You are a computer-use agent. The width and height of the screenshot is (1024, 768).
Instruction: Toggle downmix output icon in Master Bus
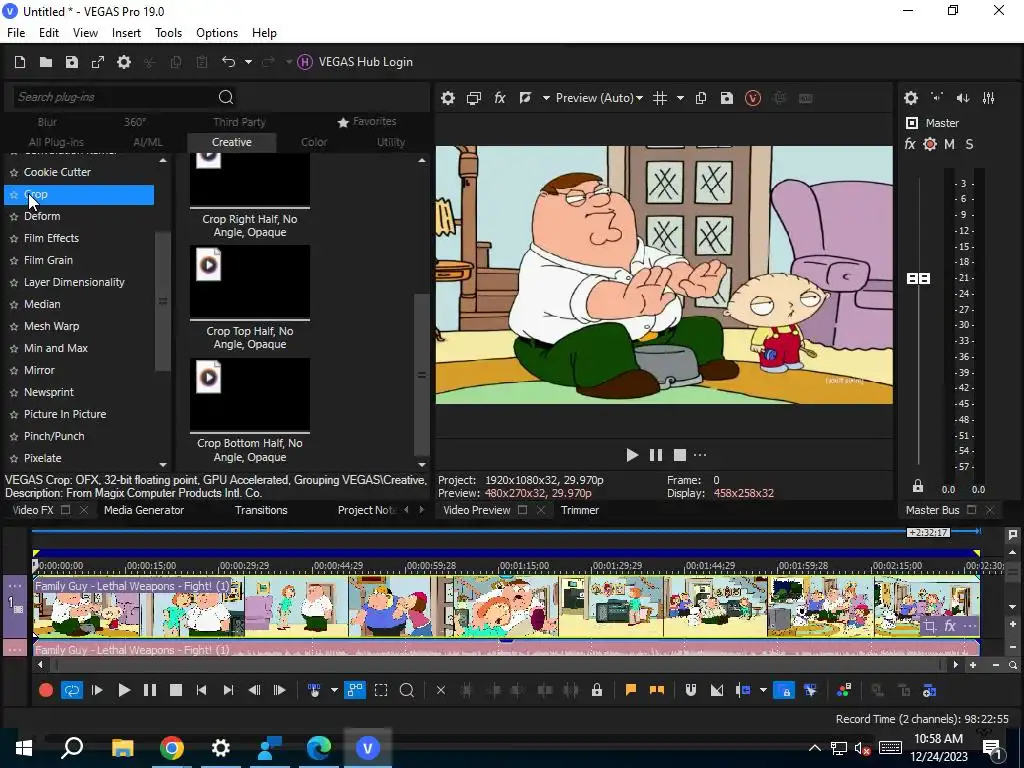937,98
